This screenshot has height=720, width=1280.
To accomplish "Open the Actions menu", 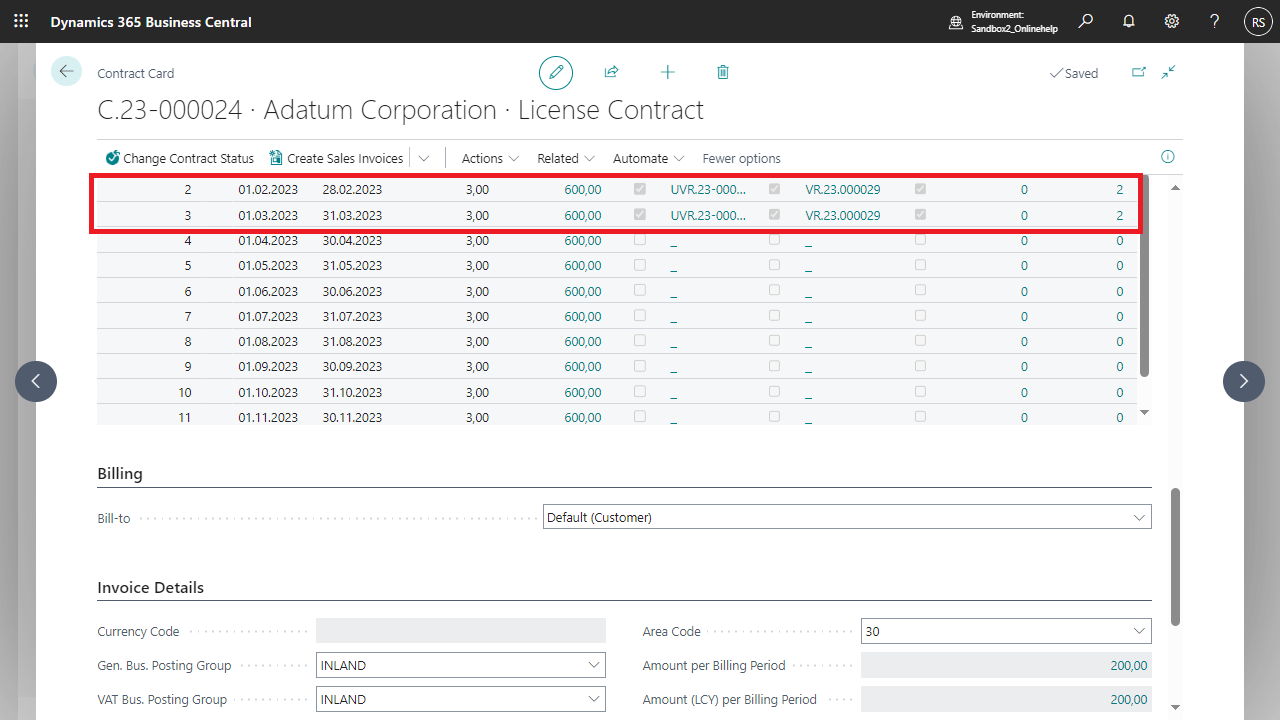I will click(490, 158).
